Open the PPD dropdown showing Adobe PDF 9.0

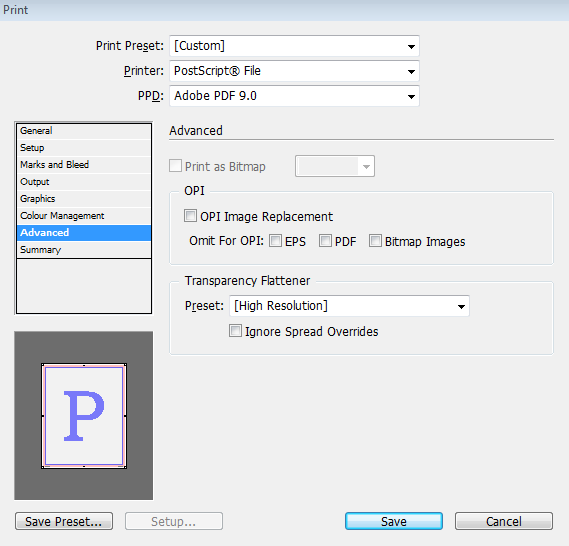(294, 96)
